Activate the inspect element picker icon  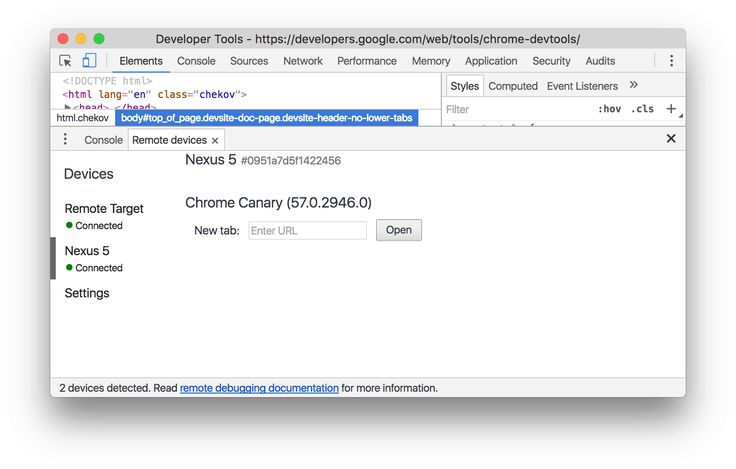[65, 61]
